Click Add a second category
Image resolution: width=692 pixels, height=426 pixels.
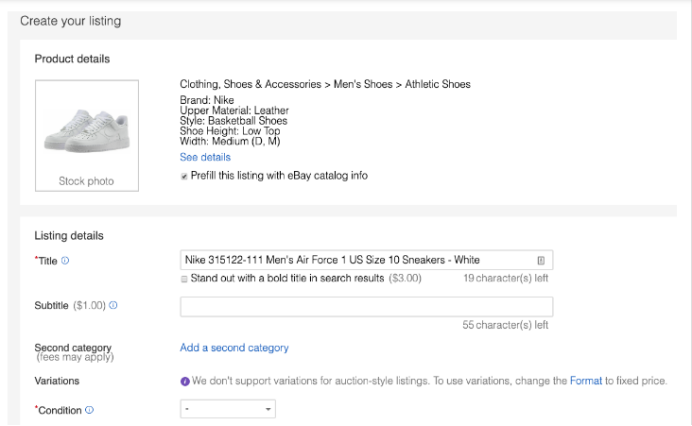(x=234, y=348)
